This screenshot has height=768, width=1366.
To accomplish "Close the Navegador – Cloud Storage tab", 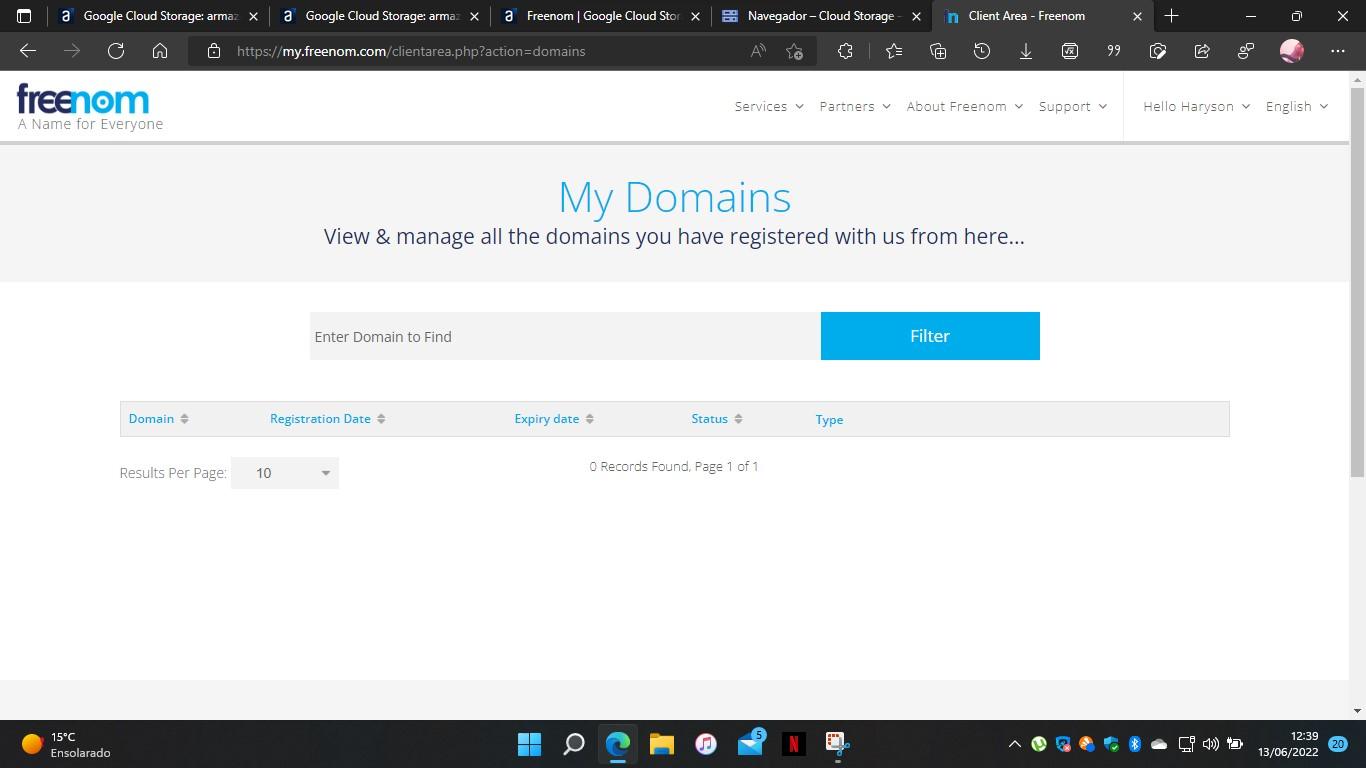I will pos(916,16).
